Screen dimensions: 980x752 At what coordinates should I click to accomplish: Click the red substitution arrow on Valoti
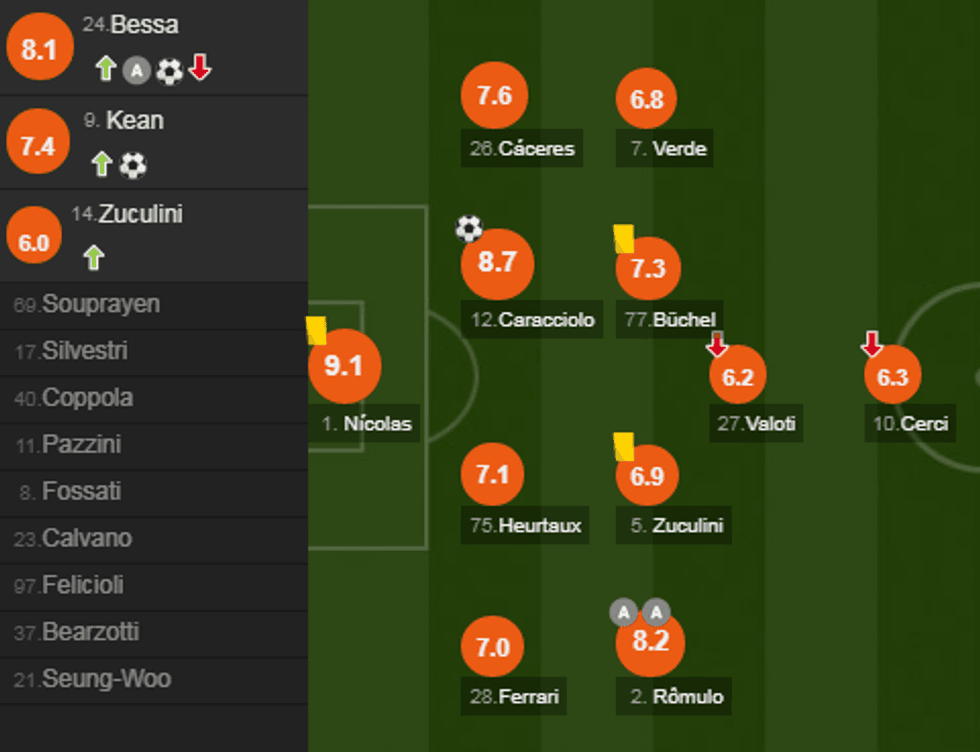pyautogui.click(x=717, y=345)
